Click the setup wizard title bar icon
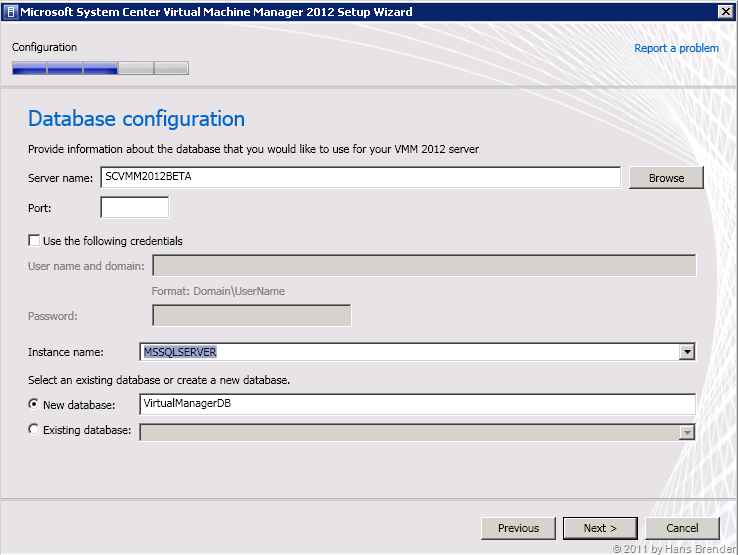Viewport: 738px width, 555px height. (x=10, y=12)
